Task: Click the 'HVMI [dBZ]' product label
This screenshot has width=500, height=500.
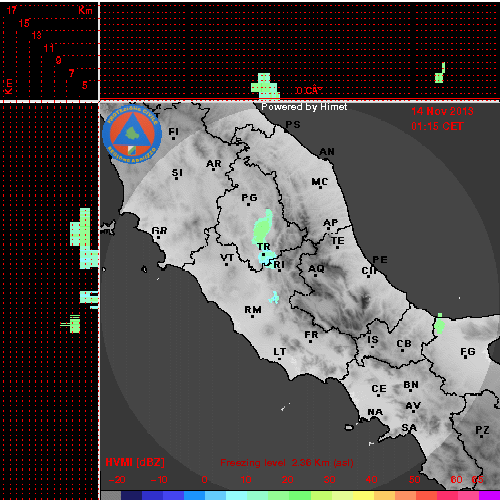Action: coord(135,462)
